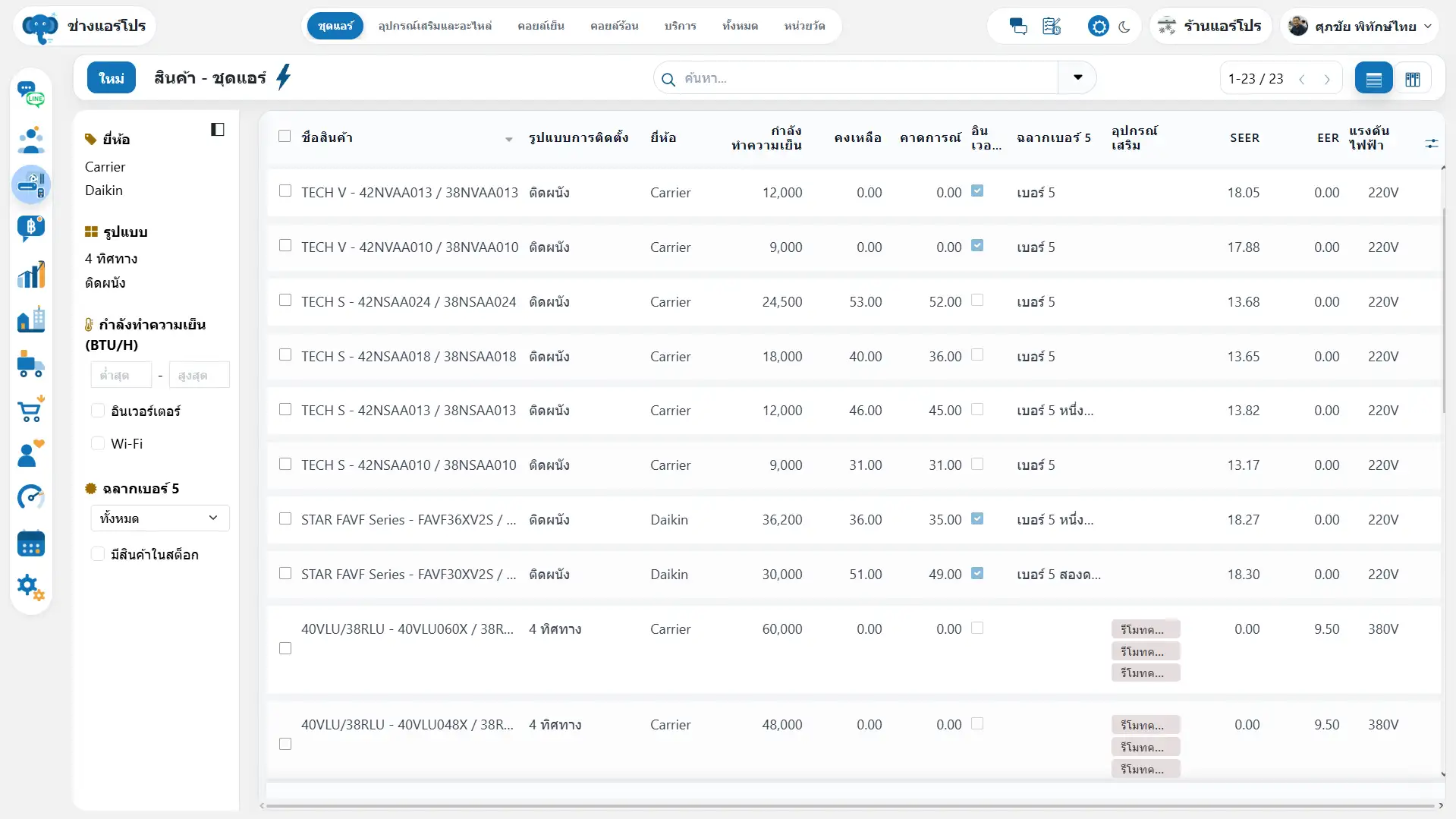Open the search options dropdown arrow

(x=1077, y=77)
